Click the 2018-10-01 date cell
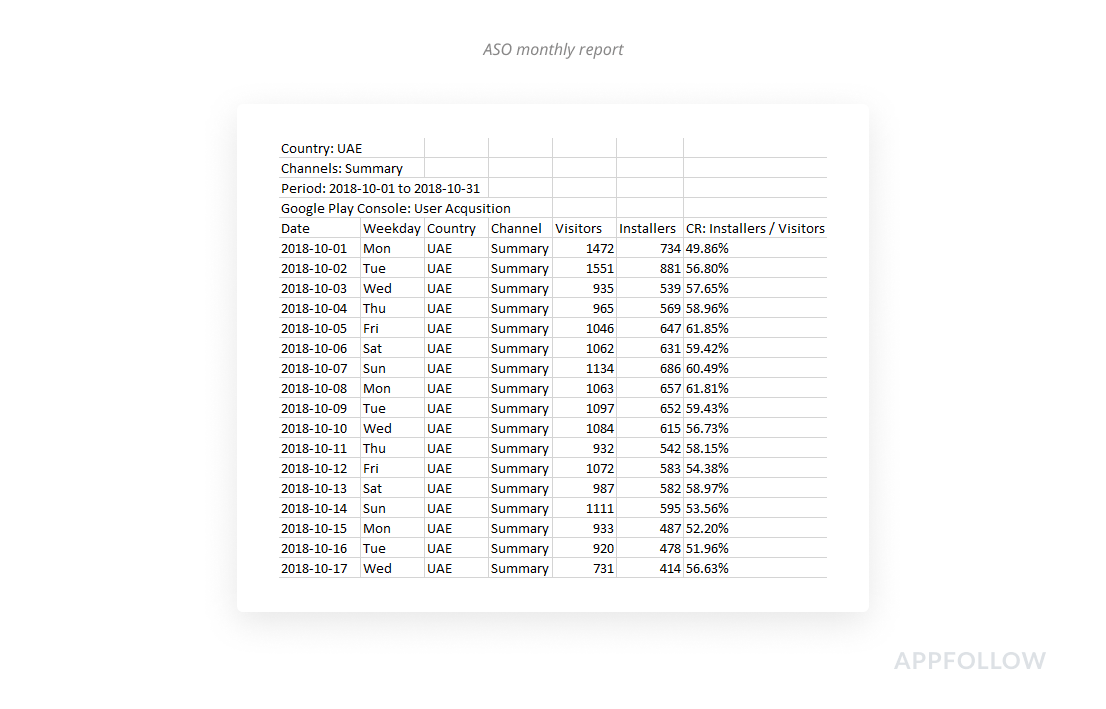The width and height of the screenshot is (1106, 709). click(314, 249)
